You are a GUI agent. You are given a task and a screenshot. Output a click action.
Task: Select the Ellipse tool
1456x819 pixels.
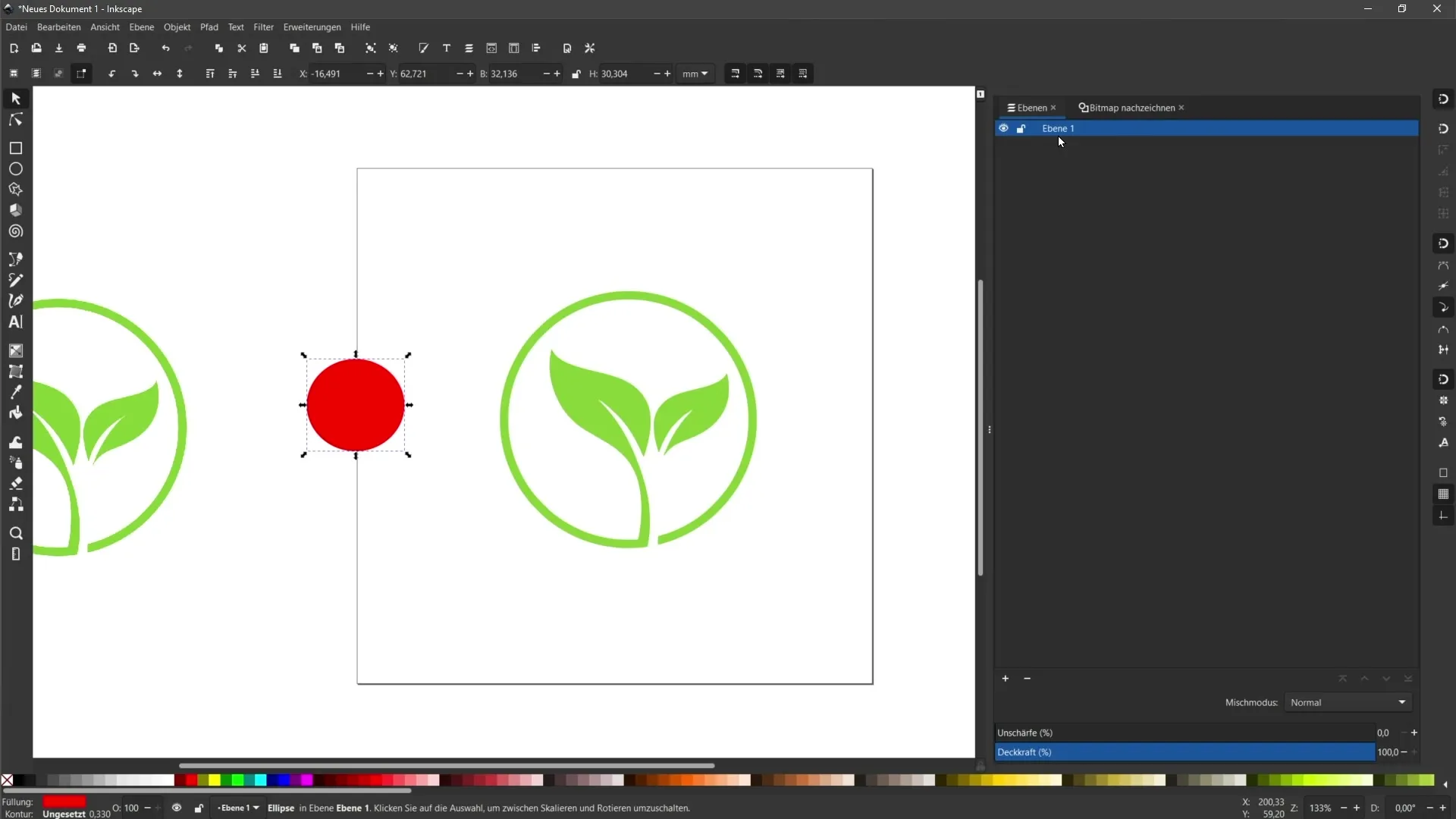pyautogui.click(x=15, y=168)
